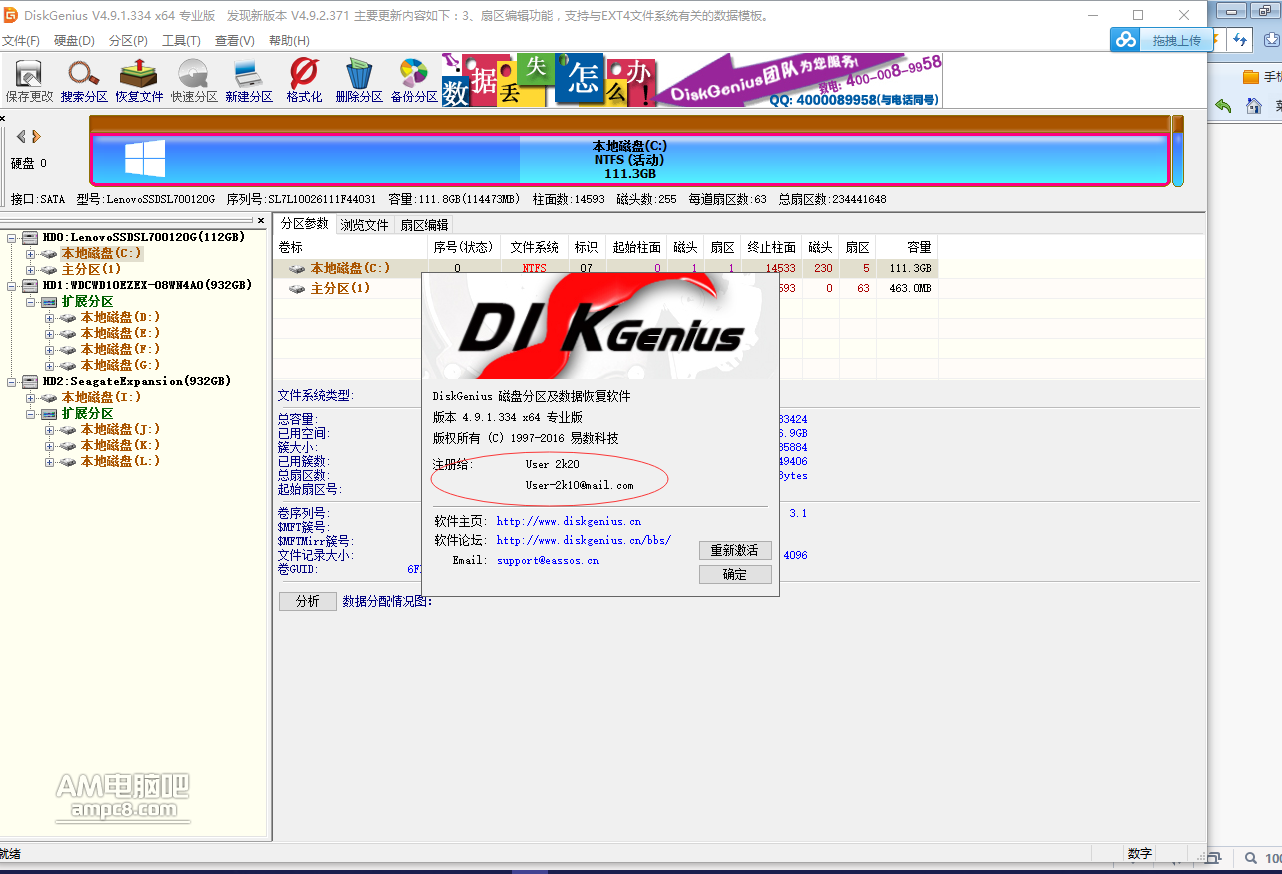Open the 恢复文件 recover files tool
The width and height of the screenshot is (1282, 874).
tap(139, 81)
